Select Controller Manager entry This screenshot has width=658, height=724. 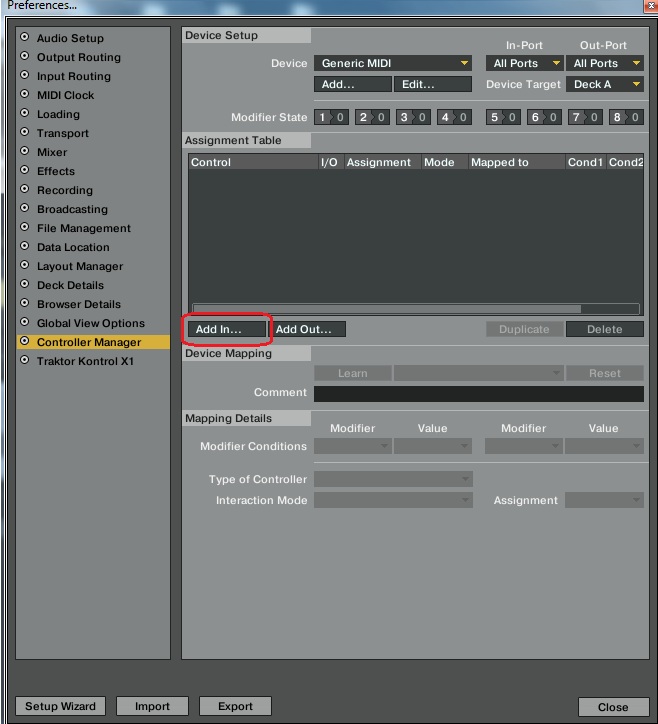click(93, 342)
